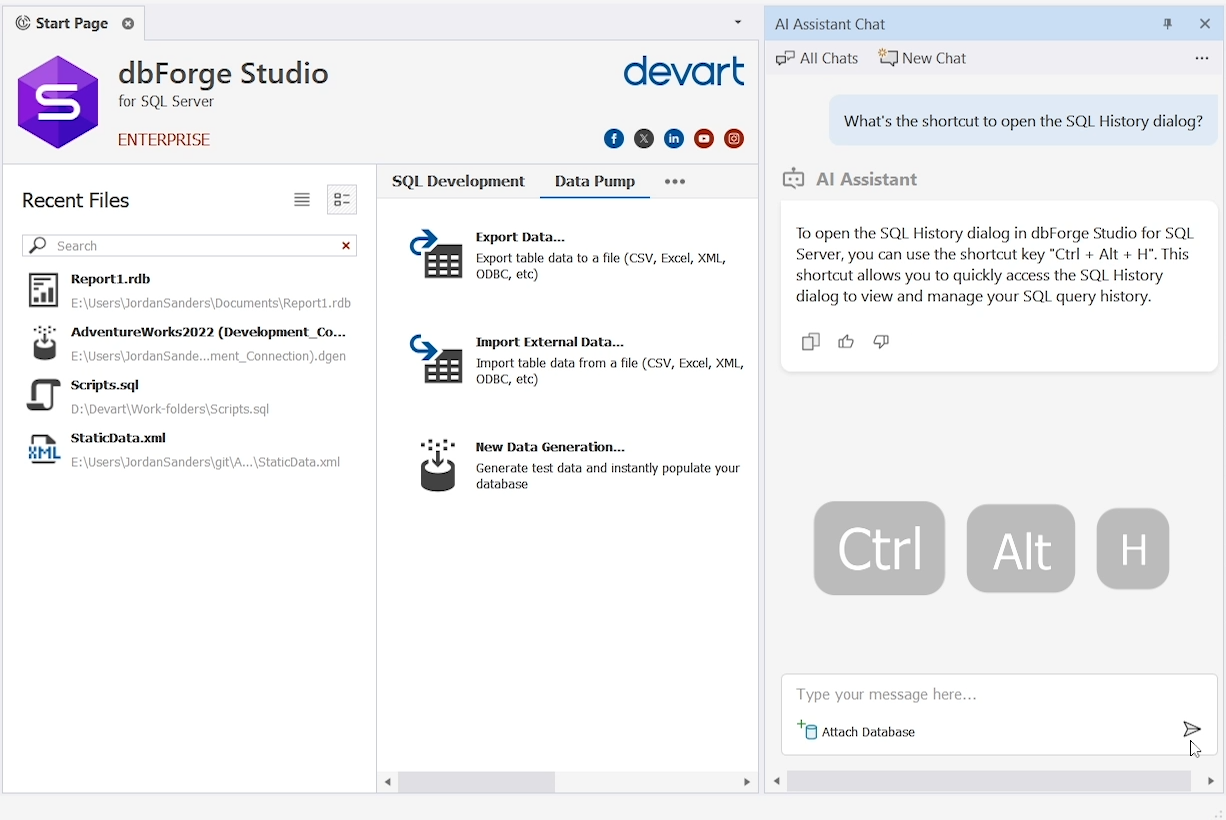Switch Recent Files to list view

pos(302,200)
